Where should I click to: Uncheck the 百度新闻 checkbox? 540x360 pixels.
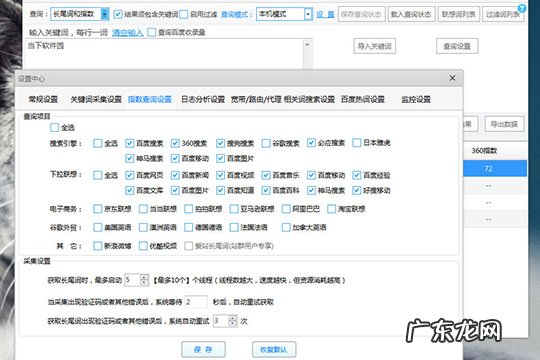[x=175, y=175]
